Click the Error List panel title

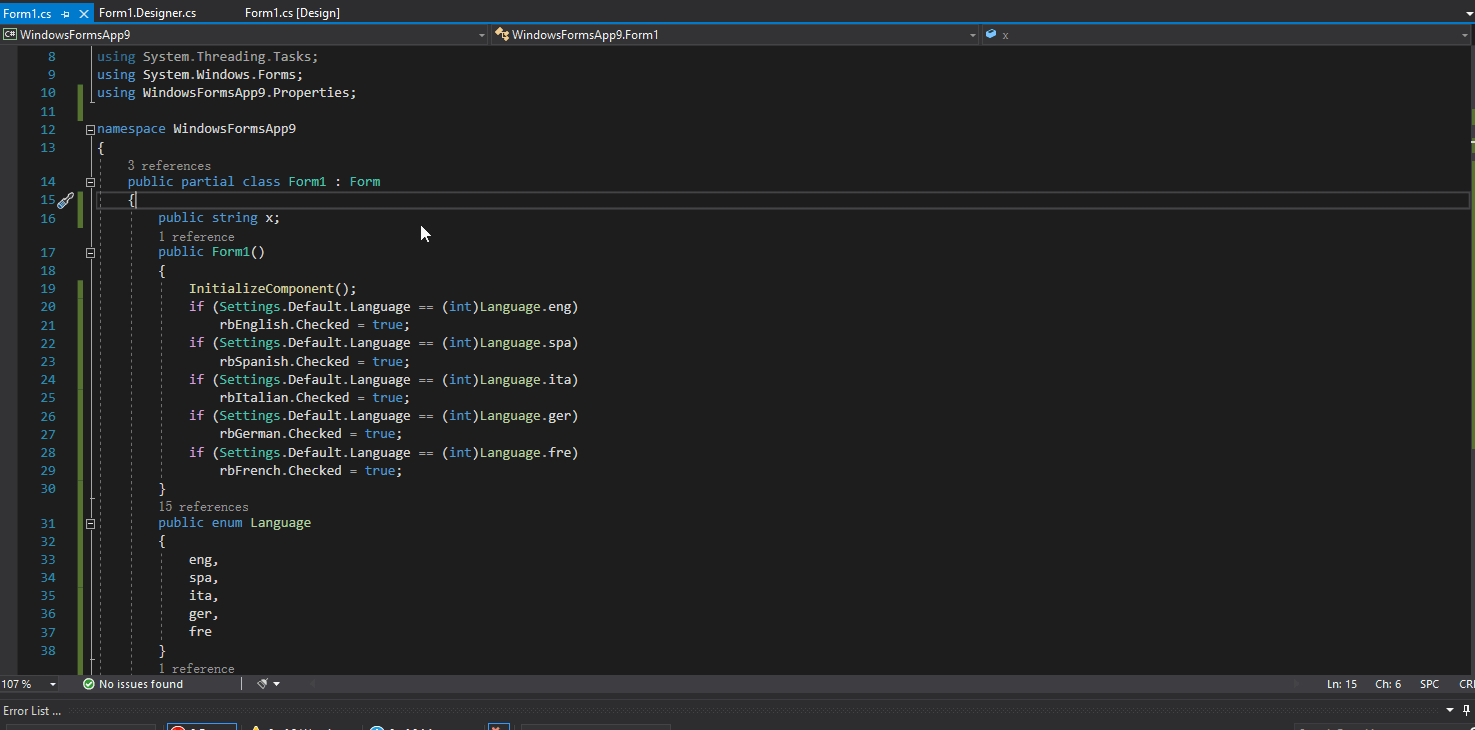[x=32, y=711]
